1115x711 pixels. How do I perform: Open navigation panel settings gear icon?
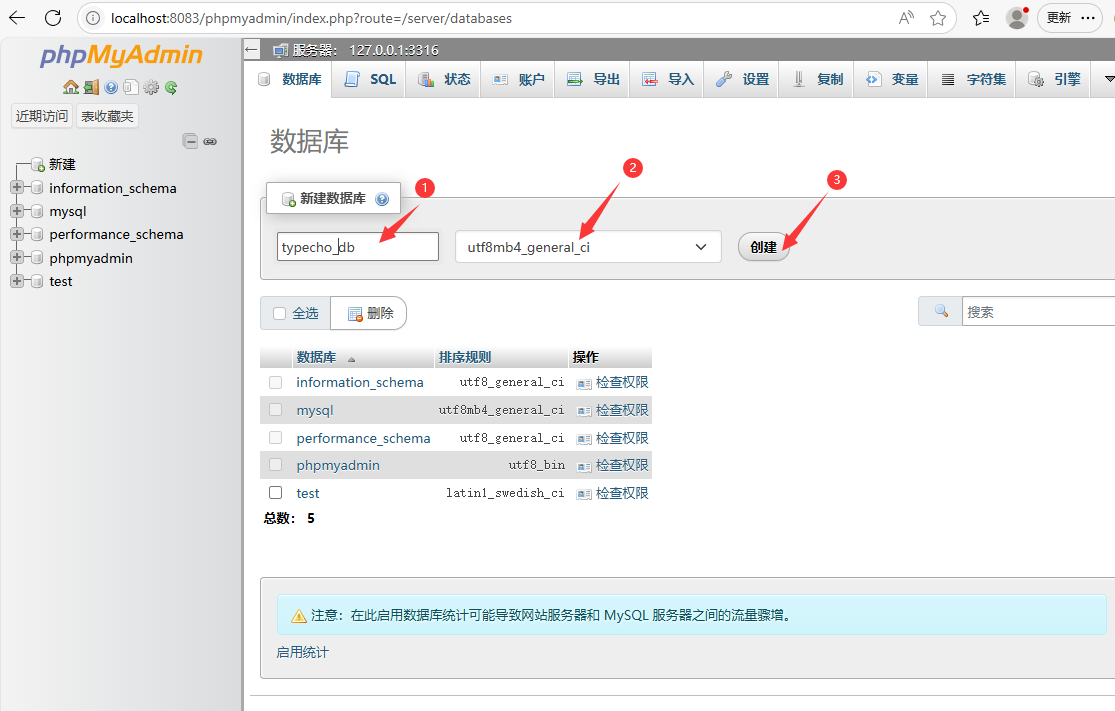pyautogui.click(x=151, y=87)
